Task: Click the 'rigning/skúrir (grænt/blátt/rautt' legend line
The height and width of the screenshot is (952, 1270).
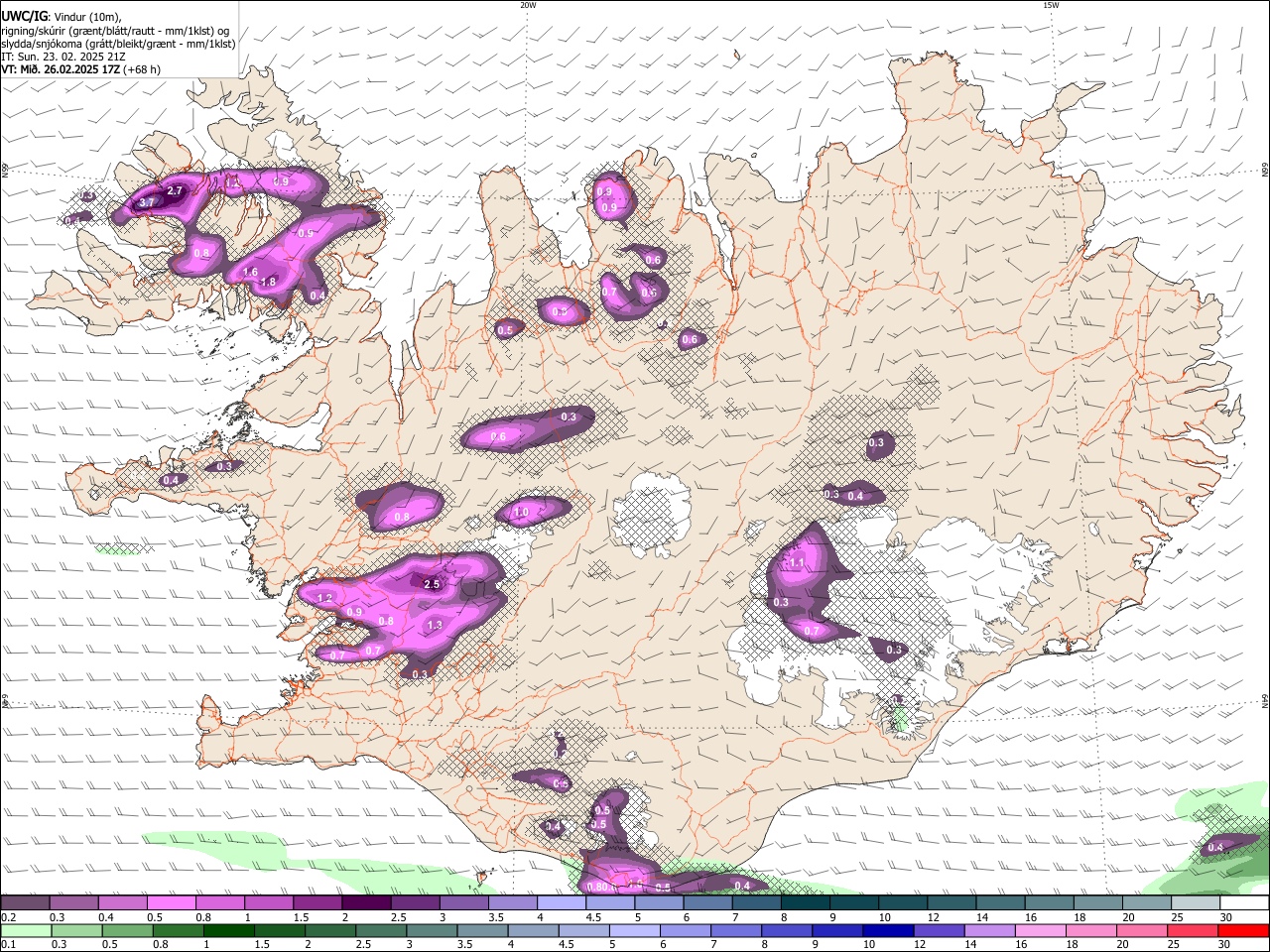Action: click(115, 30)
